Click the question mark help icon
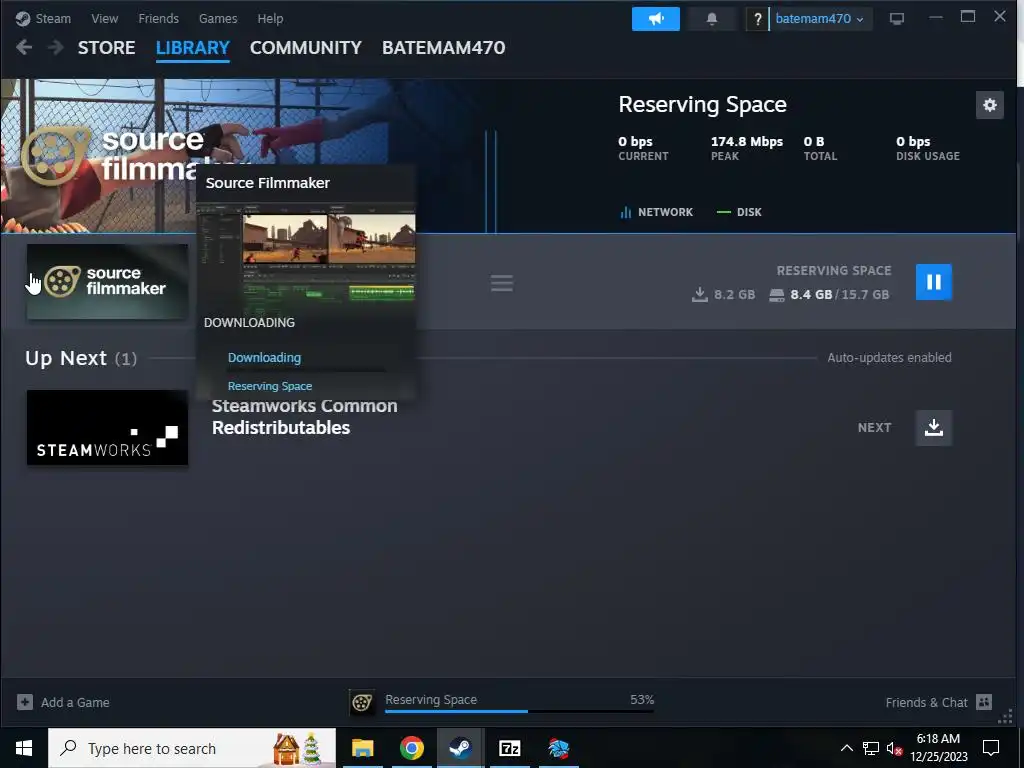The width and height of the screenshot is (1024, 768). pyautogui.click(x=757, y=19)
